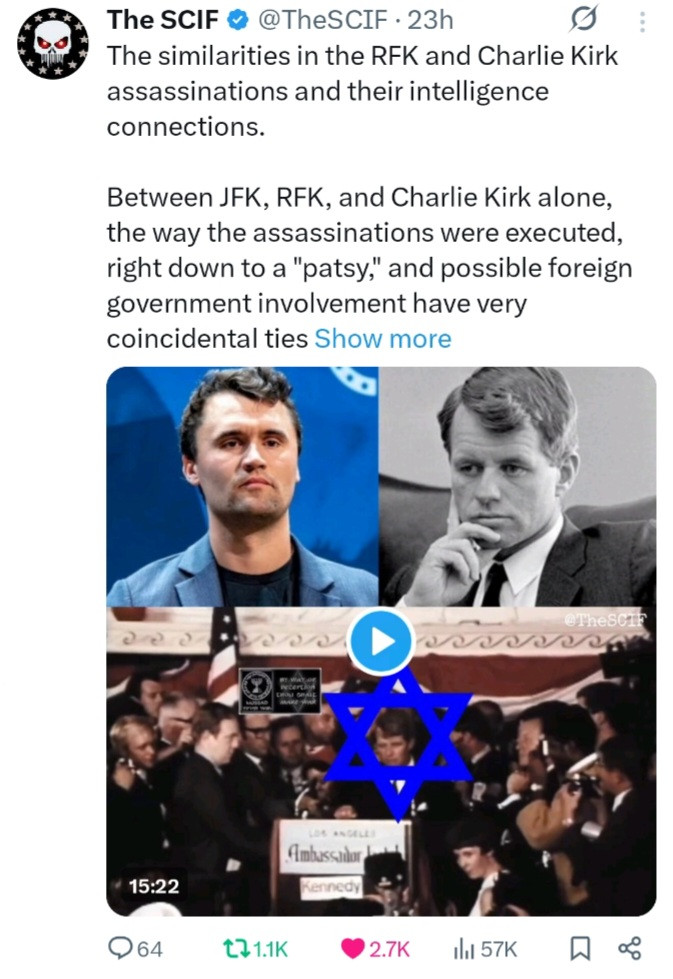
Task: Click the 2.7K likes count
Action: [x=389, y=947]
